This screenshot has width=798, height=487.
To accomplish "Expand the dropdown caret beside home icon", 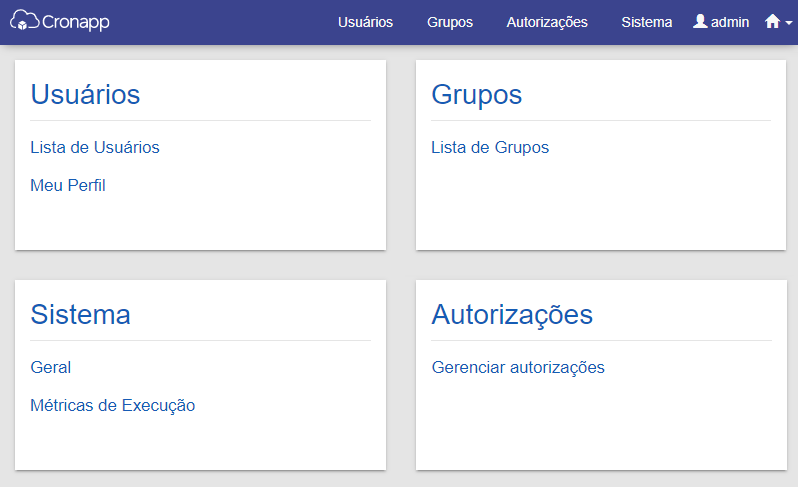I will (789, 23).
